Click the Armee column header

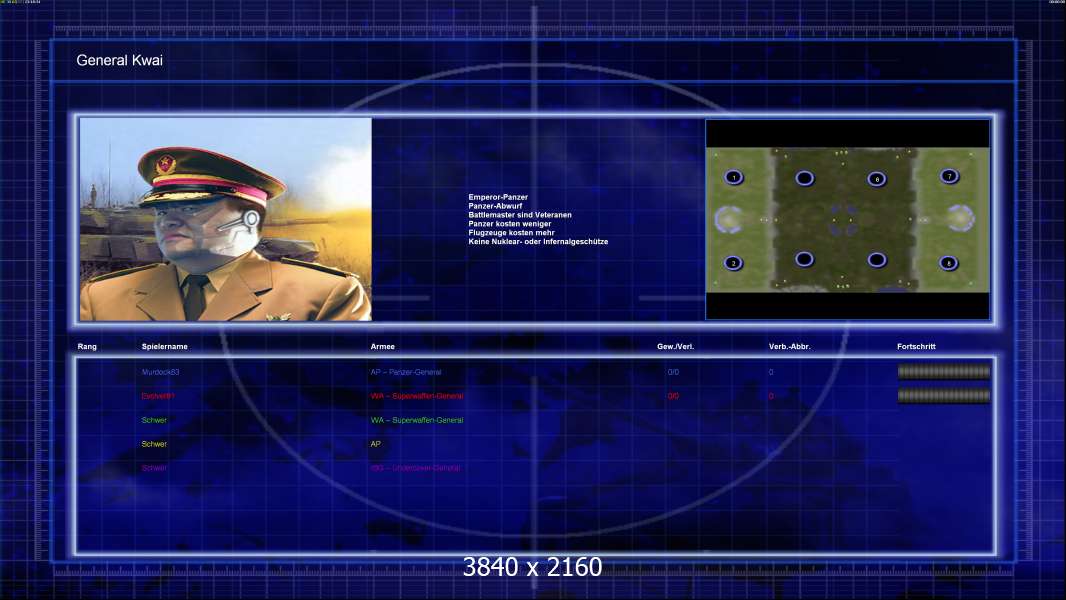(x=383, y=347)
